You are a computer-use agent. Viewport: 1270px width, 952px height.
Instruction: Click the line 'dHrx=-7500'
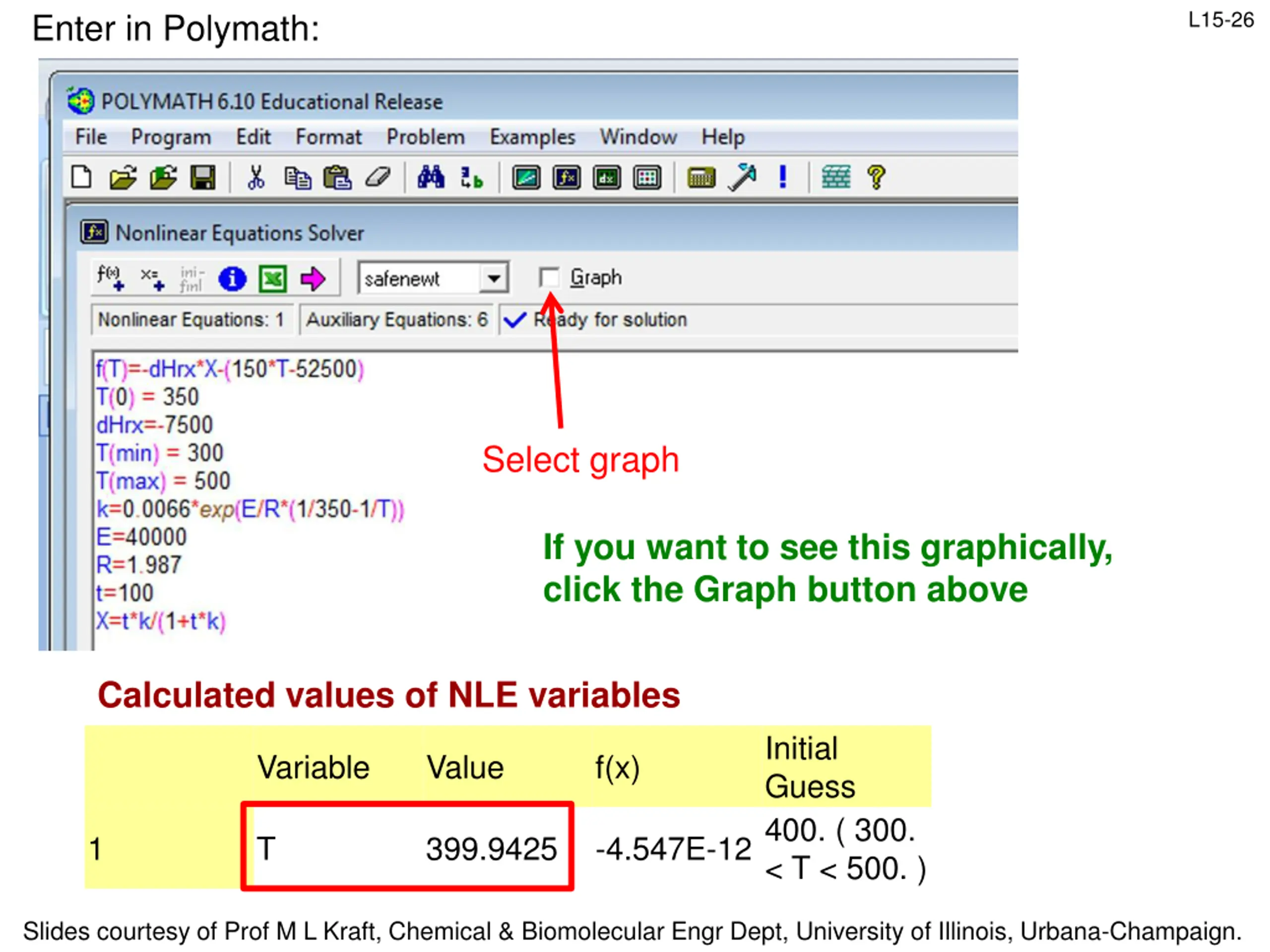(x=154, y=425)
